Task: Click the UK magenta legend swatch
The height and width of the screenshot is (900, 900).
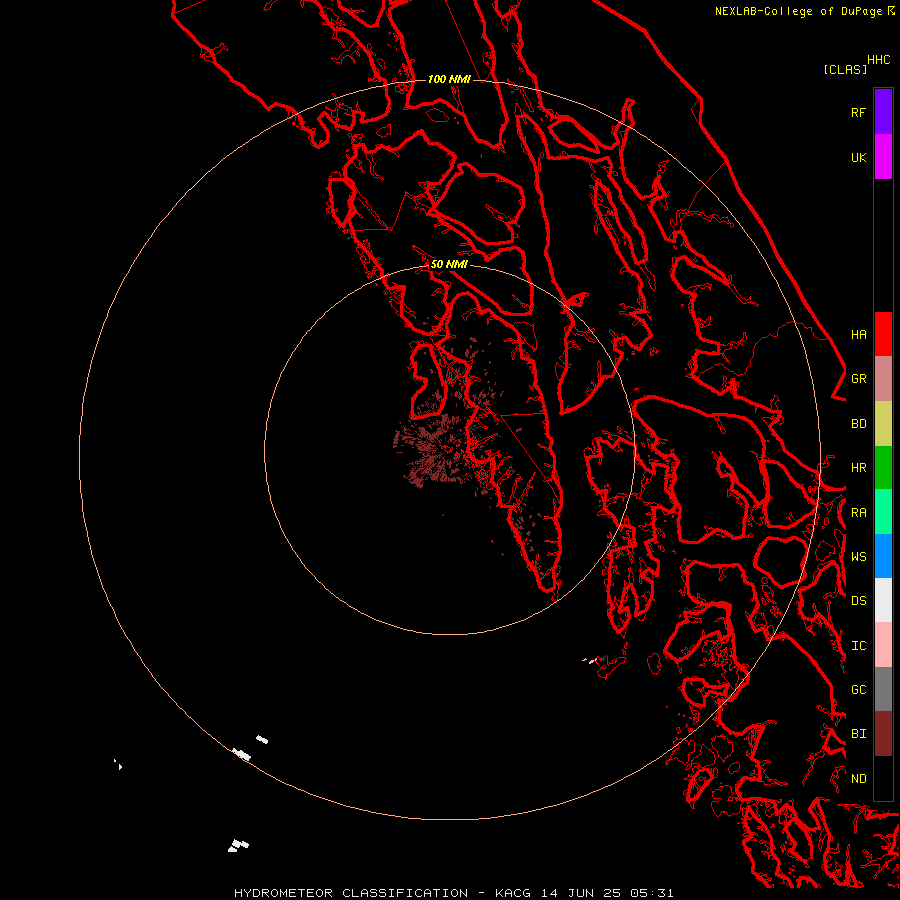Action: tap(883, 157)
